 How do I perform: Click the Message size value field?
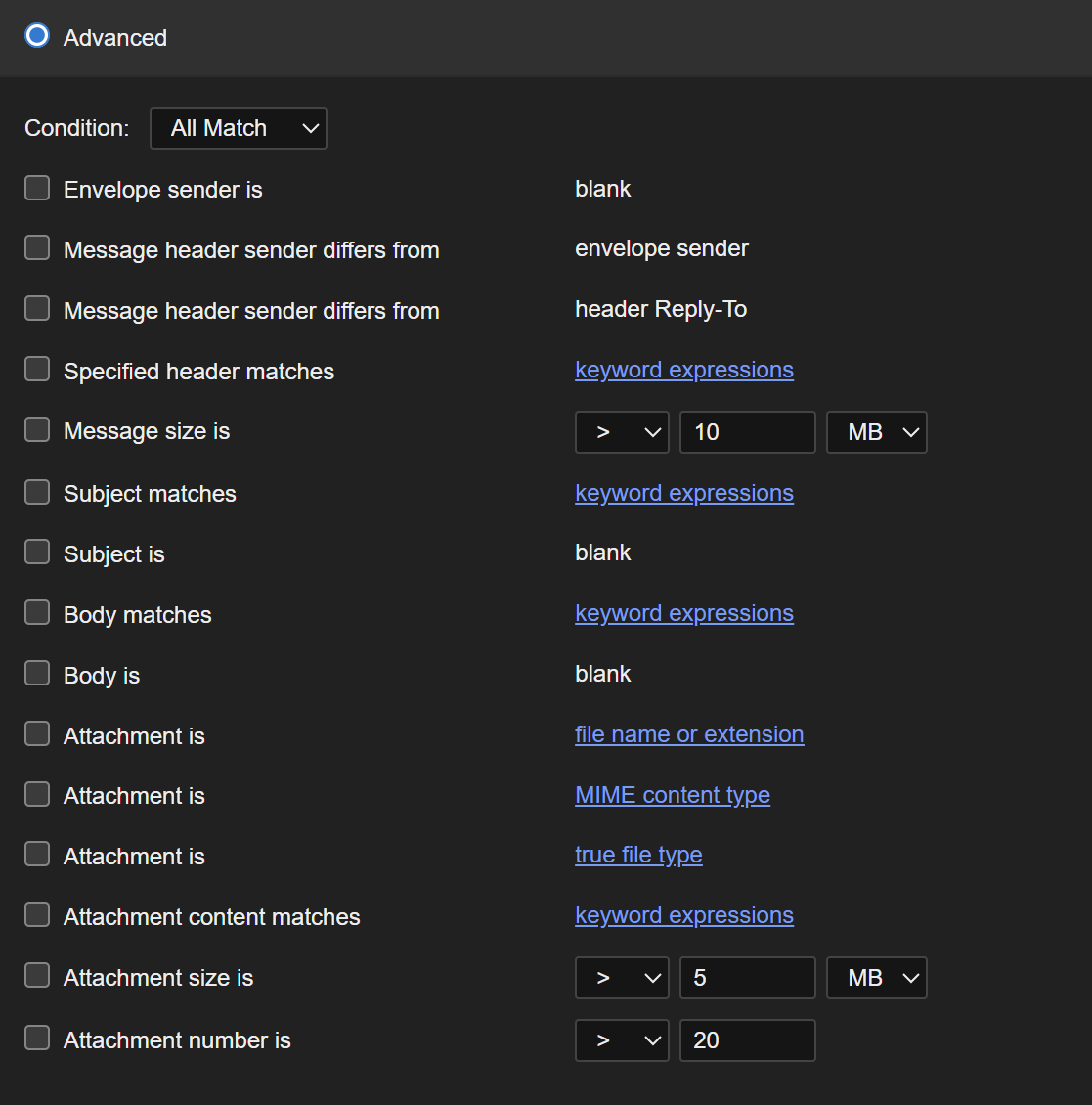coord(747,432)
